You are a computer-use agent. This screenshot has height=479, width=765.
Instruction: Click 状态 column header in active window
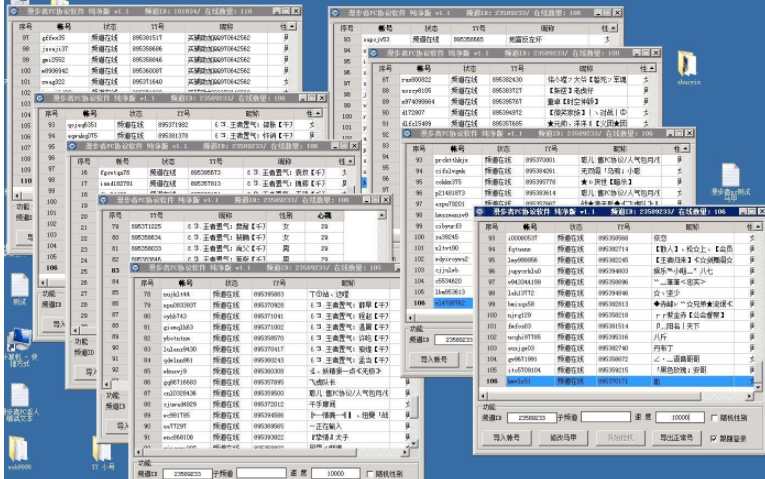(575, 227)
